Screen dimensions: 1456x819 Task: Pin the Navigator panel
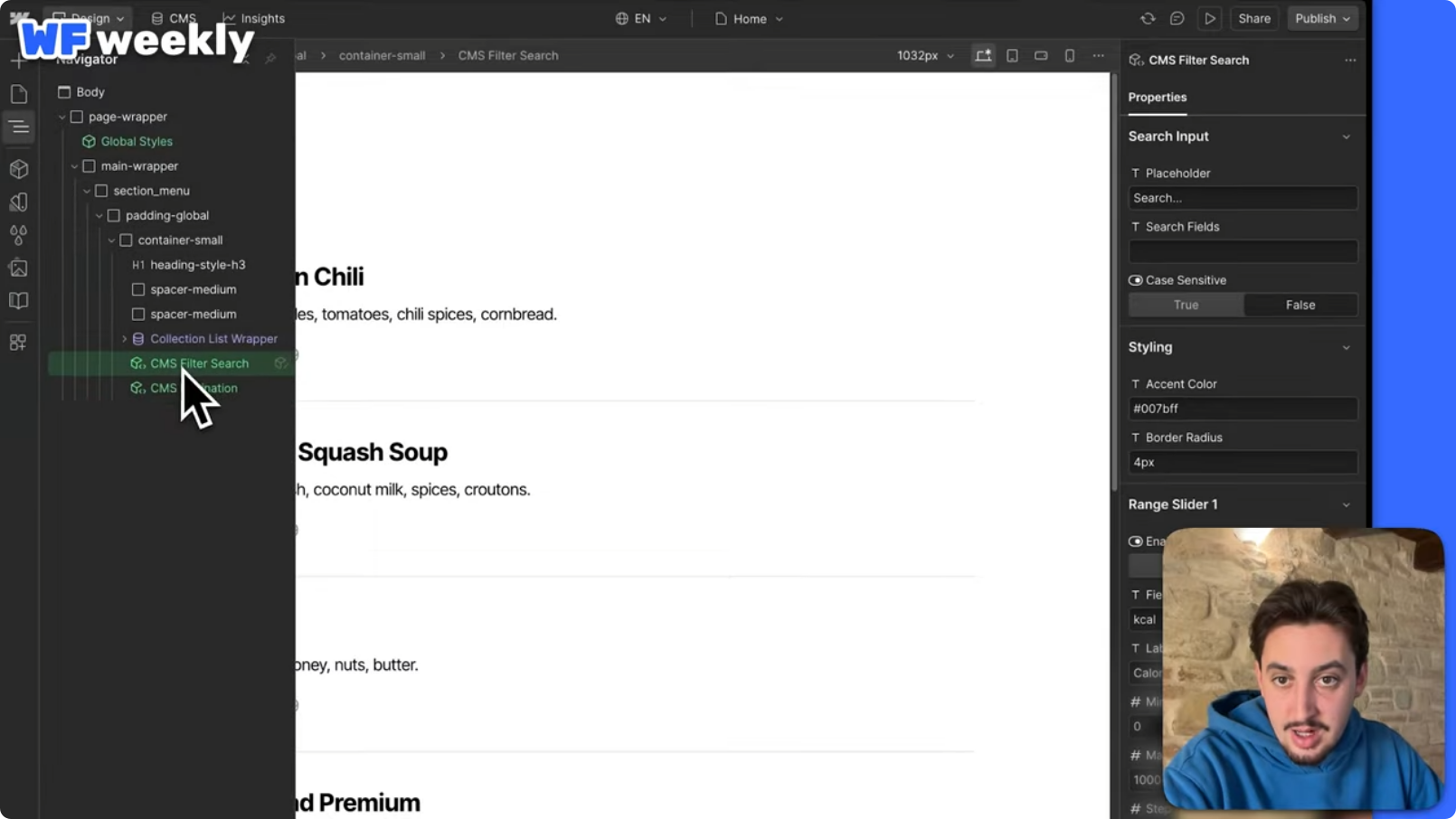point(270,60)
